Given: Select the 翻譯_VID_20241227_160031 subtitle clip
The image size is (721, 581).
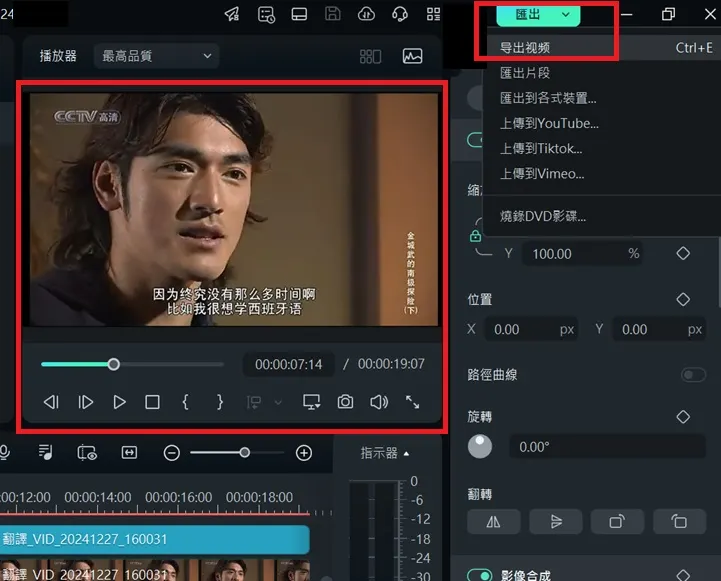Looking at the screenshot, I should point(154,539).
